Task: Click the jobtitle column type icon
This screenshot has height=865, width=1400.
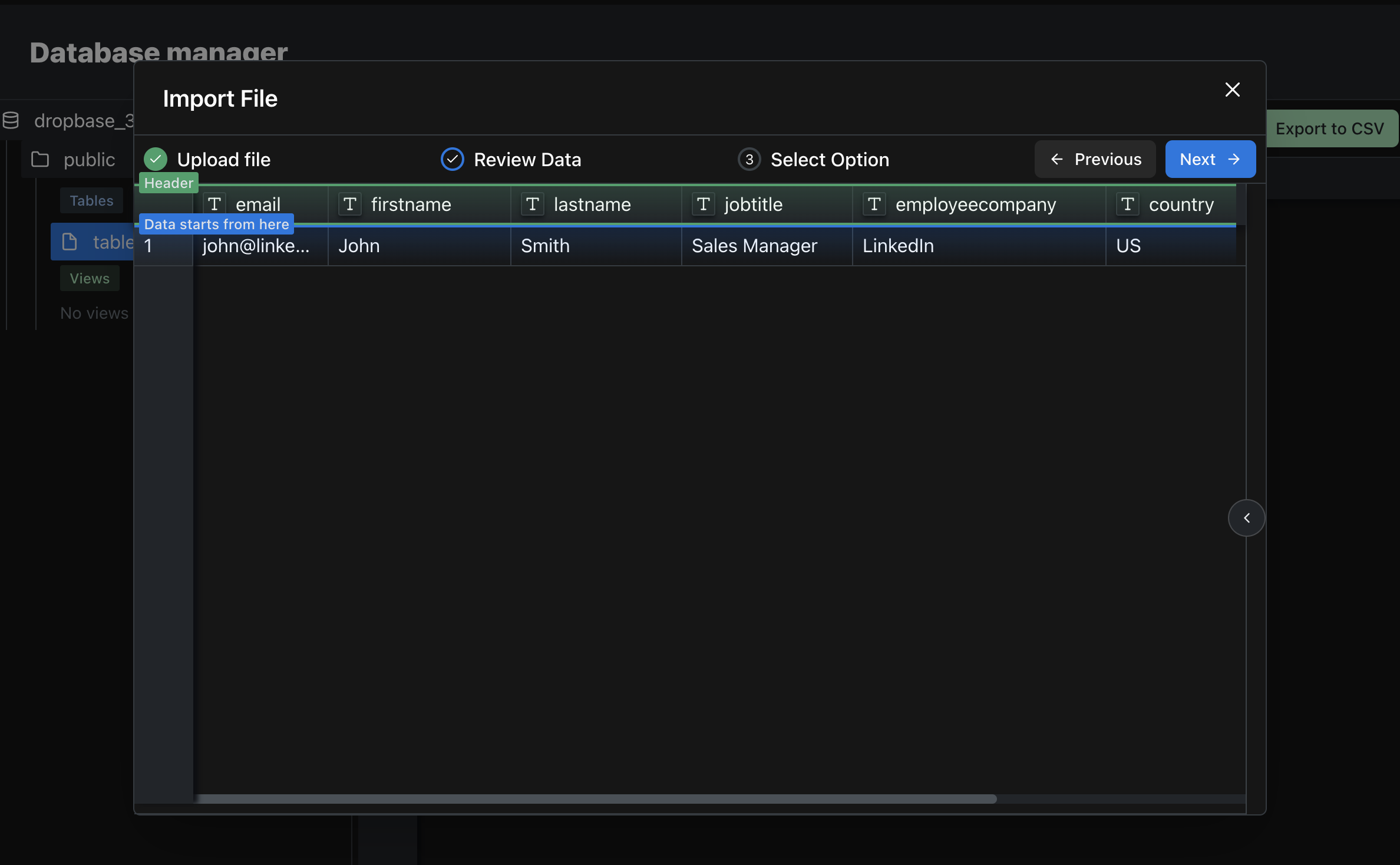Action: point(704,204)
